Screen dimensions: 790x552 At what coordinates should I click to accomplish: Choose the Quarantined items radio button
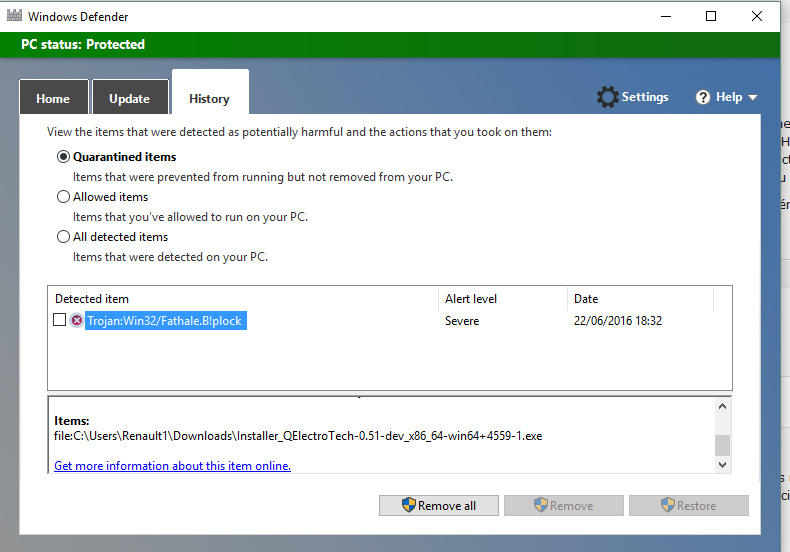point(64,157)
